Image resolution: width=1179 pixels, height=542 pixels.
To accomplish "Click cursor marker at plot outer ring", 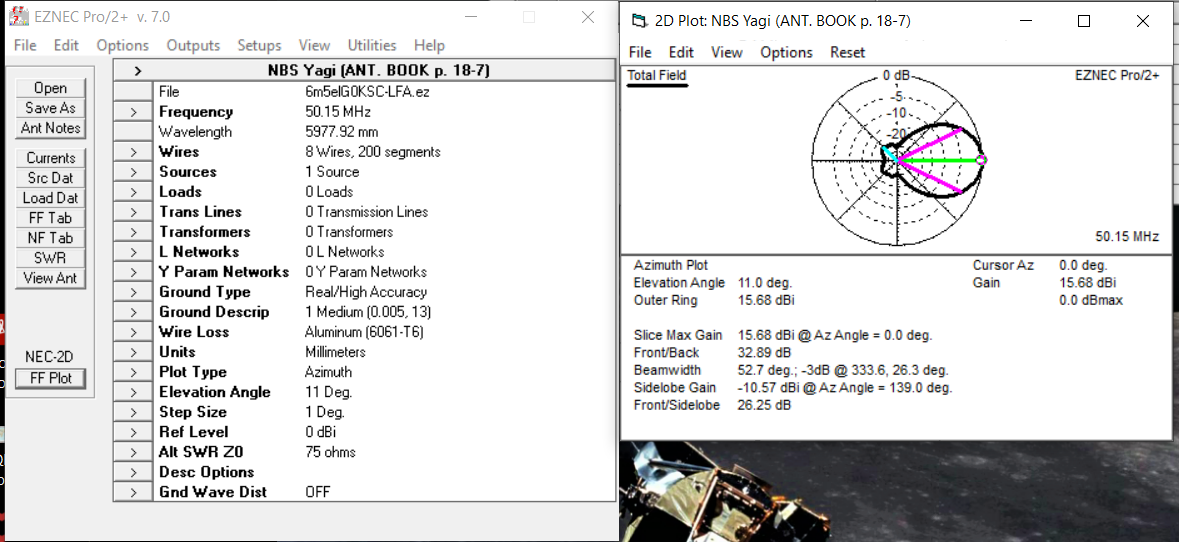I will (981, 160).
